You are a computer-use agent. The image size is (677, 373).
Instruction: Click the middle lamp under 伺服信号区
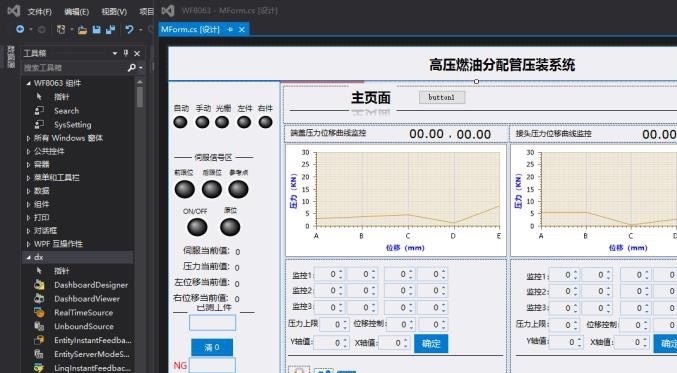tap(212, 189)
